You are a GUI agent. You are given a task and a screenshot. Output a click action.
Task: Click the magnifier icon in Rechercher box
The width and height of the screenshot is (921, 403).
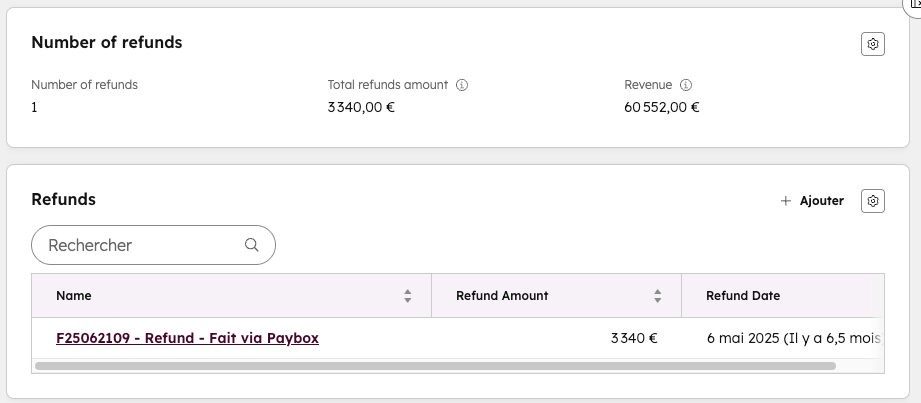(252, 245)
